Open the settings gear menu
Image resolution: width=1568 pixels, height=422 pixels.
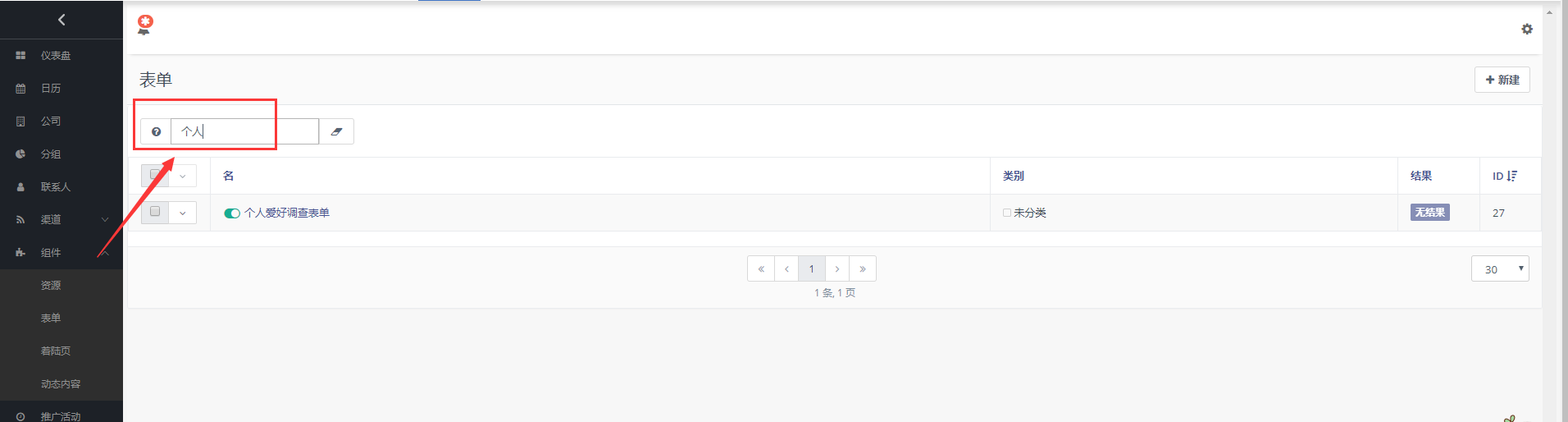[1526, 29]
